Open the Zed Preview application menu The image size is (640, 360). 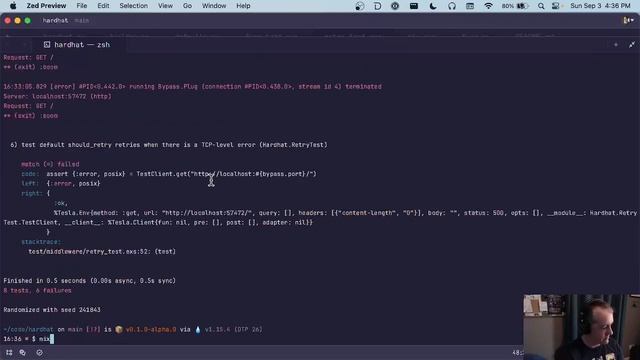pos(46,6)
